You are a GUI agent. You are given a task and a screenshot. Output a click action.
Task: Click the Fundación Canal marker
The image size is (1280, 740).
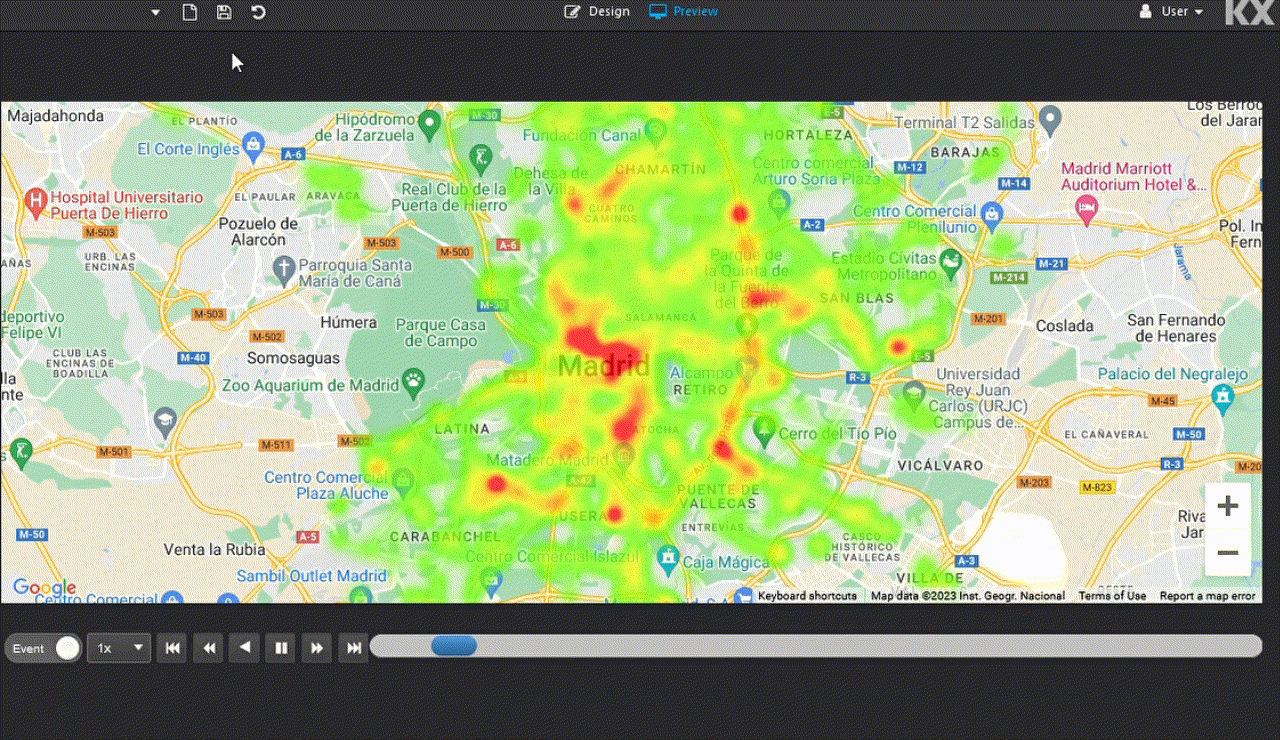[x=656, y=130]
